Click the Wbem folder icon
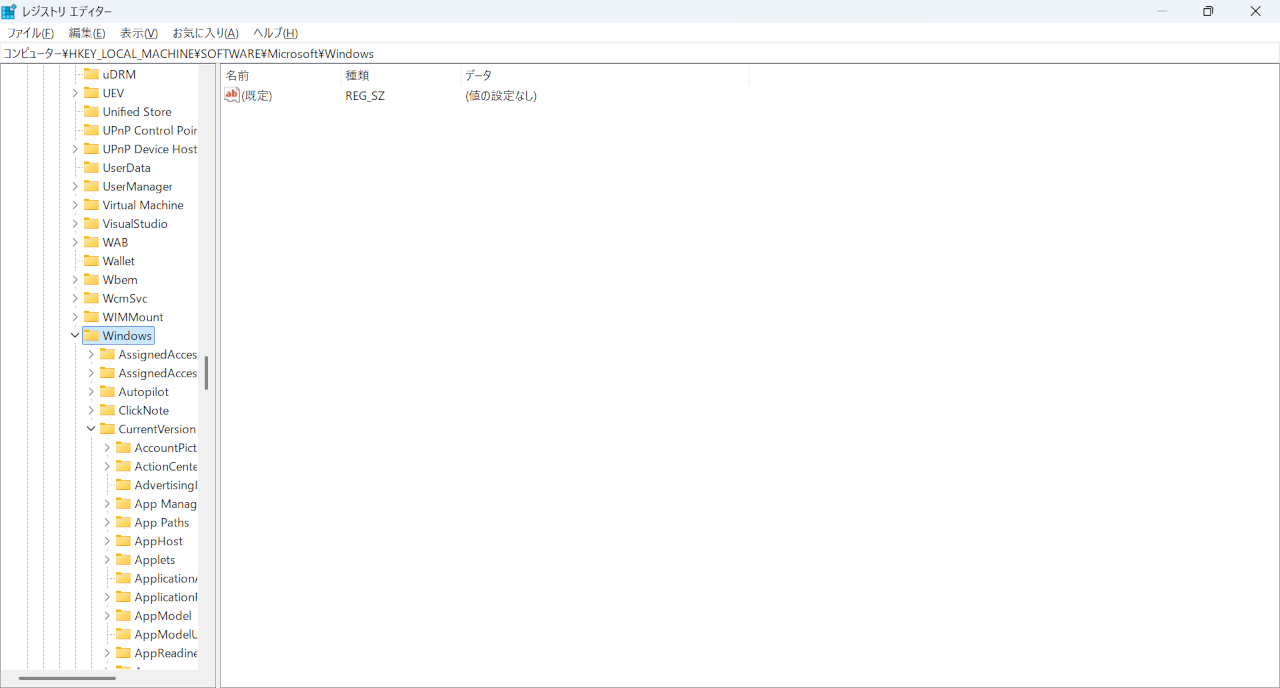The width and height of the screenshot is (1280, 688). pyautogui.click(x=91, y=280)
